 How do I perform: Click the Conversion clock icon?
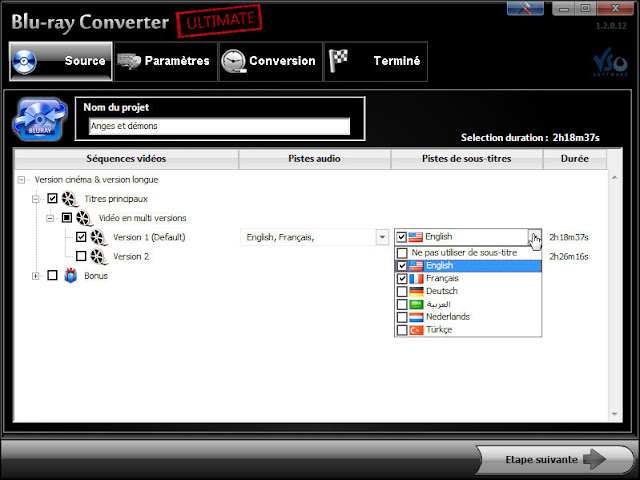tap(234, 62)
